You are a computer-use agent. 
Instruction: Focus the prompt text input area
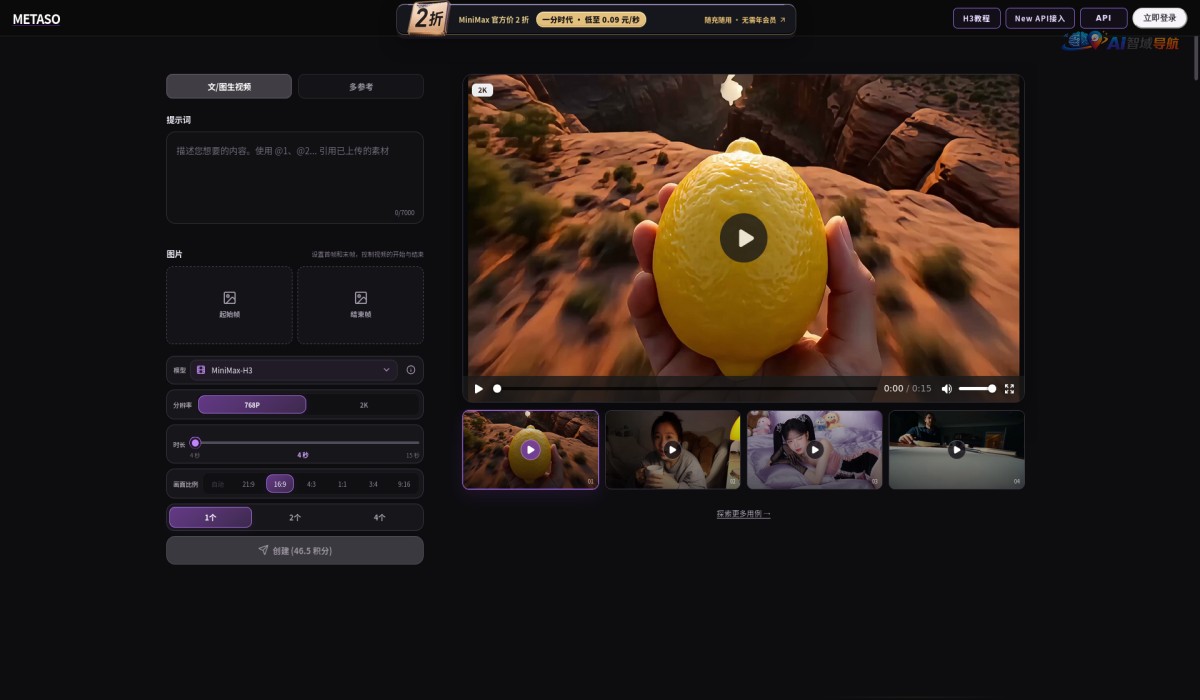(295, 178)
